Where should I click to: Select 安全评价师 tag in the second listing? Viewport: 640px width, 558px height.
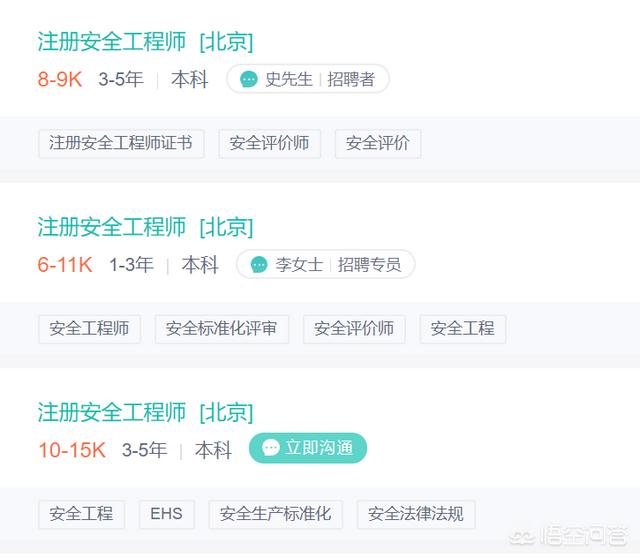(x=354, y=329)
